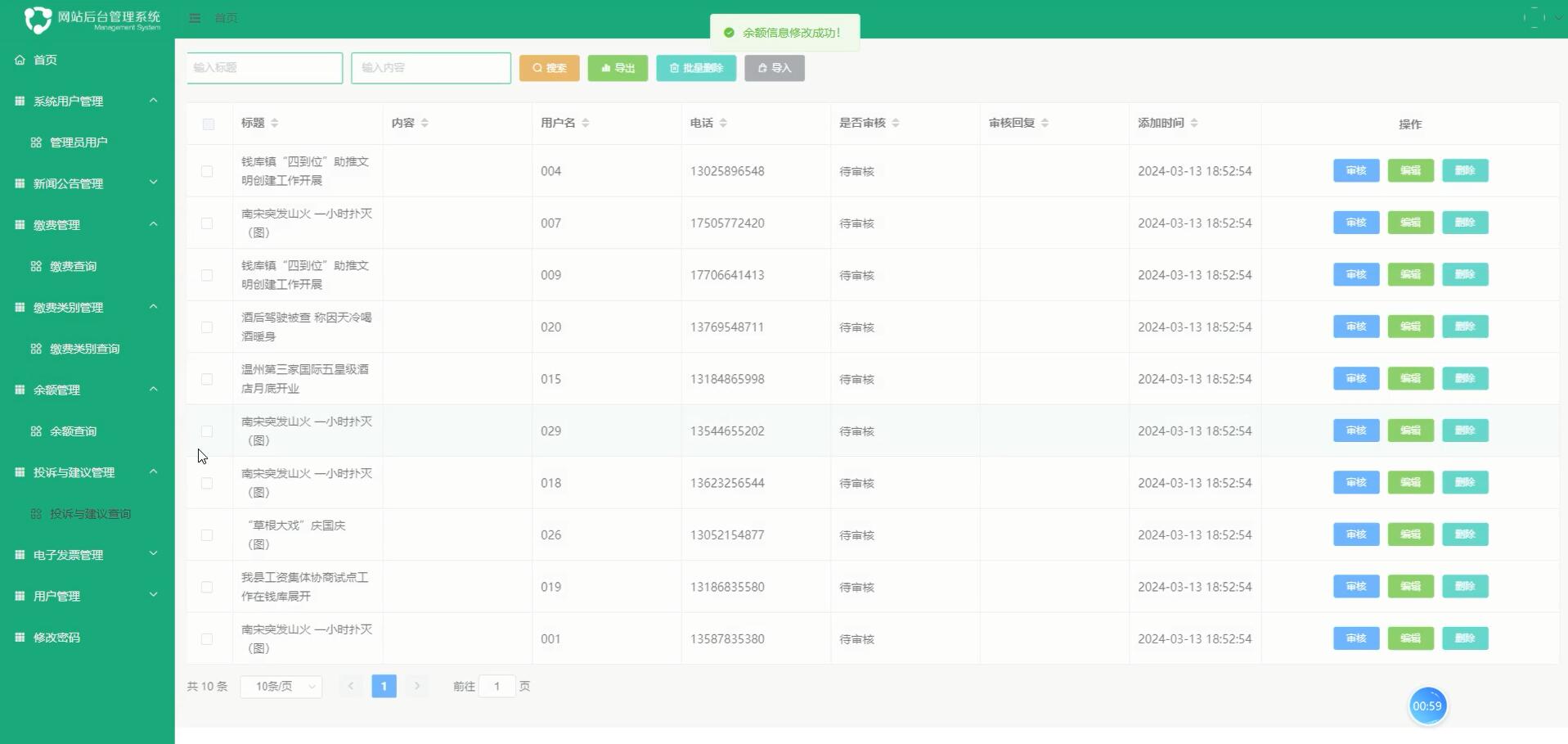
Task: Expand the 电子发票管理 chevron
Action: 153,554
